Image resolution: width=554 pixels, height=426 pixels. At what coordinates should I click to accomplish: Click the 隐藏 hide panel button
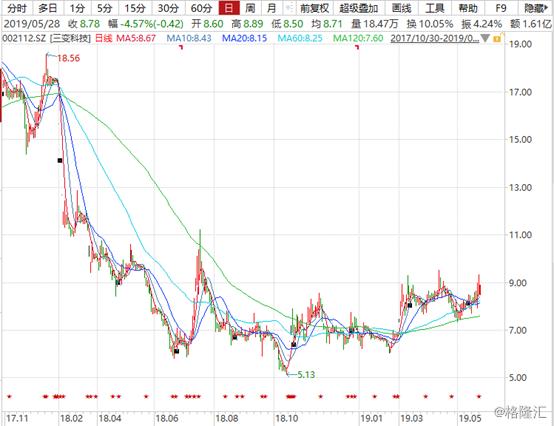pyautogui.click(x=536, y=8)
